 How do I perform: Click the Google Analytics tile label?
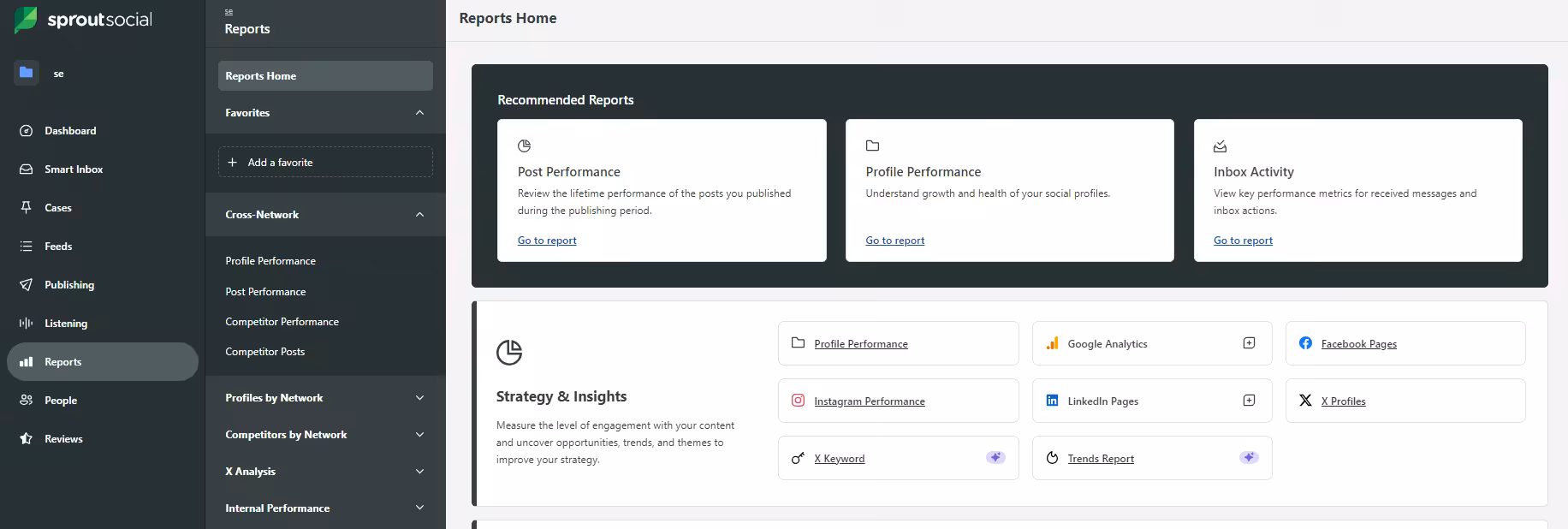click(x=1108, y=344)
